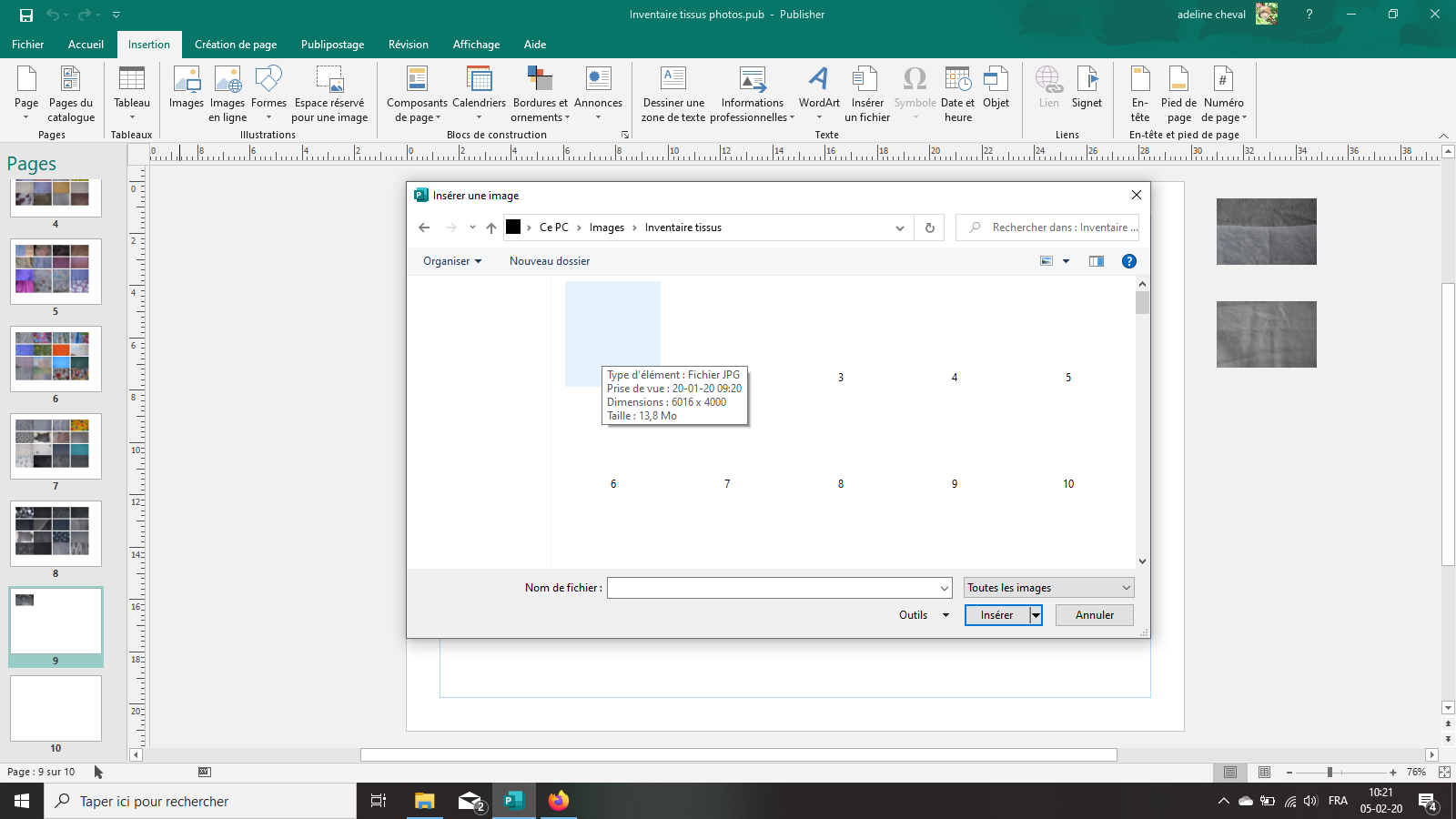
Task: Go up one folder level in dialog
Action: coord(491,227)
